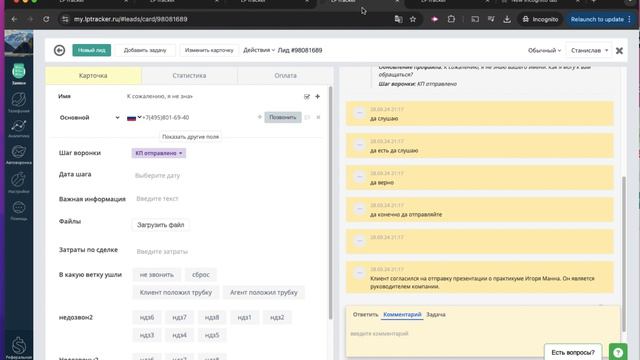Image resolution: width=640 pixels, height=360 pixels.
Task: Switch to the Оплата tab
Action: pyautogui.click(x=285, y=76)
